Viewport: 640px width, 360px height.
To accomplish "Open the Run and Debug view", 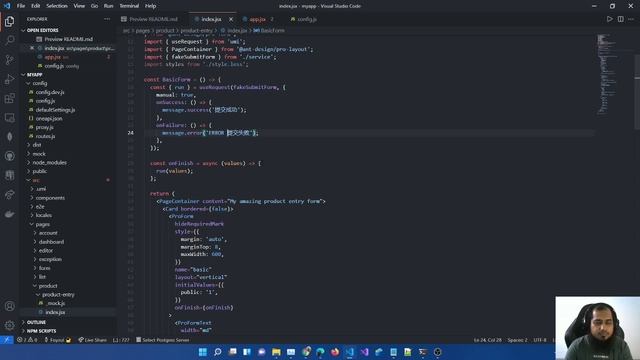I will click(x=9, y=79).
